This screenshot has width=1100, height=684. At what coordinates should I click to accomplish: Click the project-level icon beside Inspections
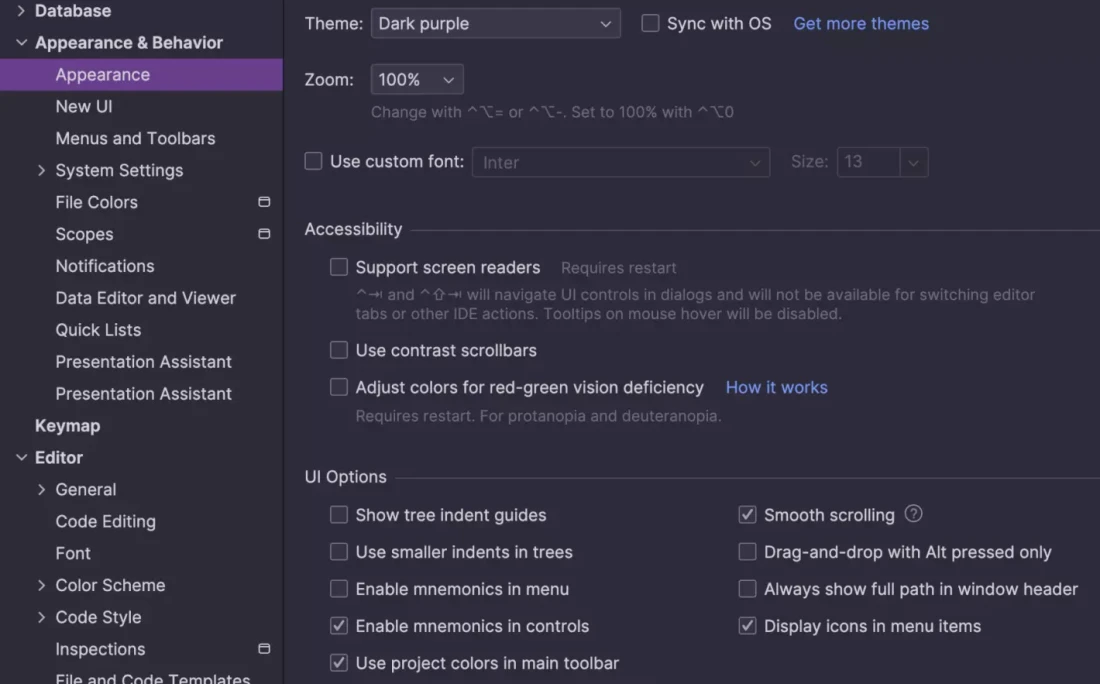tap(264, 649)
